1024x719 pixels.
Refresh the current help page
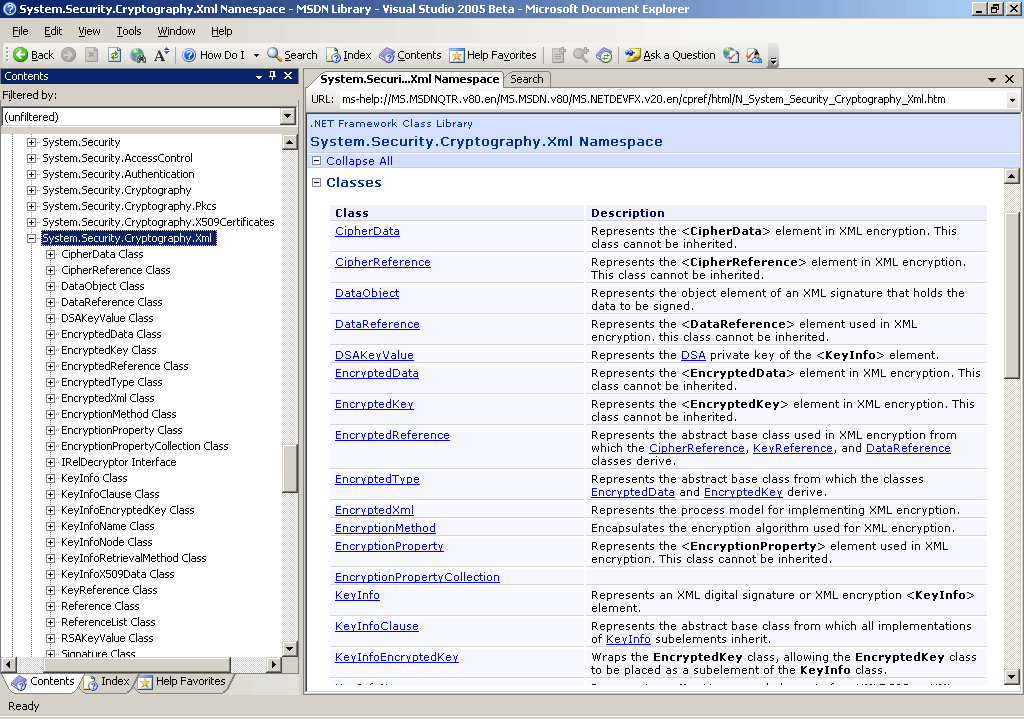click(x=114, y=55)
